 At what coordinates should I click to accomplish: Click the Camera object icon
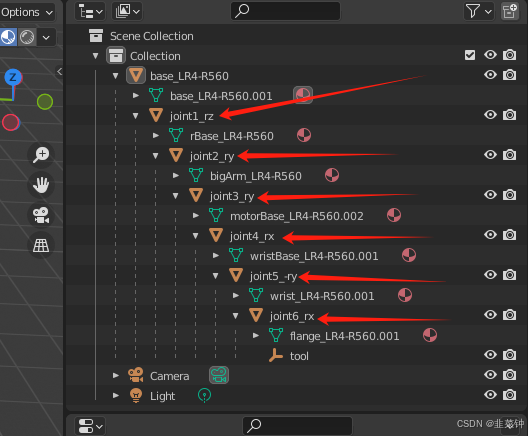coord(136,375)
